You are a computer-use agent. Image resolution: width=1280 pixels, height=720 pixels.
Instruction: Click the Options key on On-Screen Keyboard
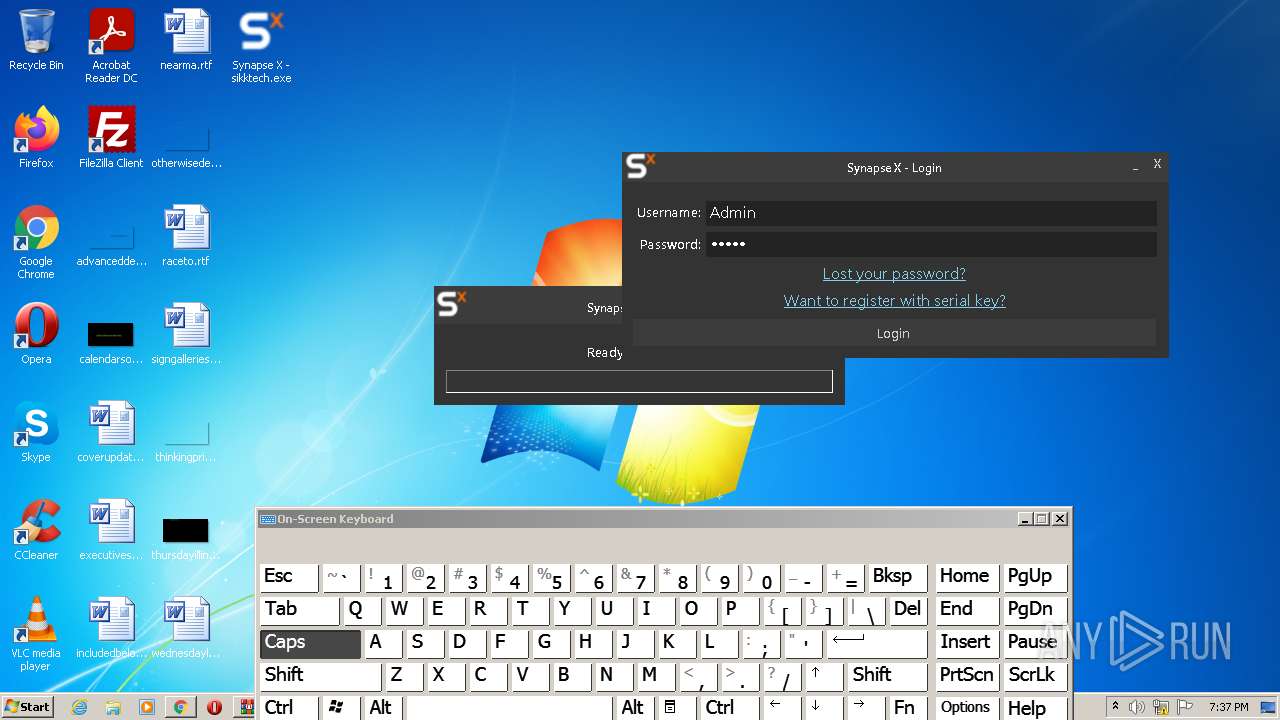pos(967,708)
